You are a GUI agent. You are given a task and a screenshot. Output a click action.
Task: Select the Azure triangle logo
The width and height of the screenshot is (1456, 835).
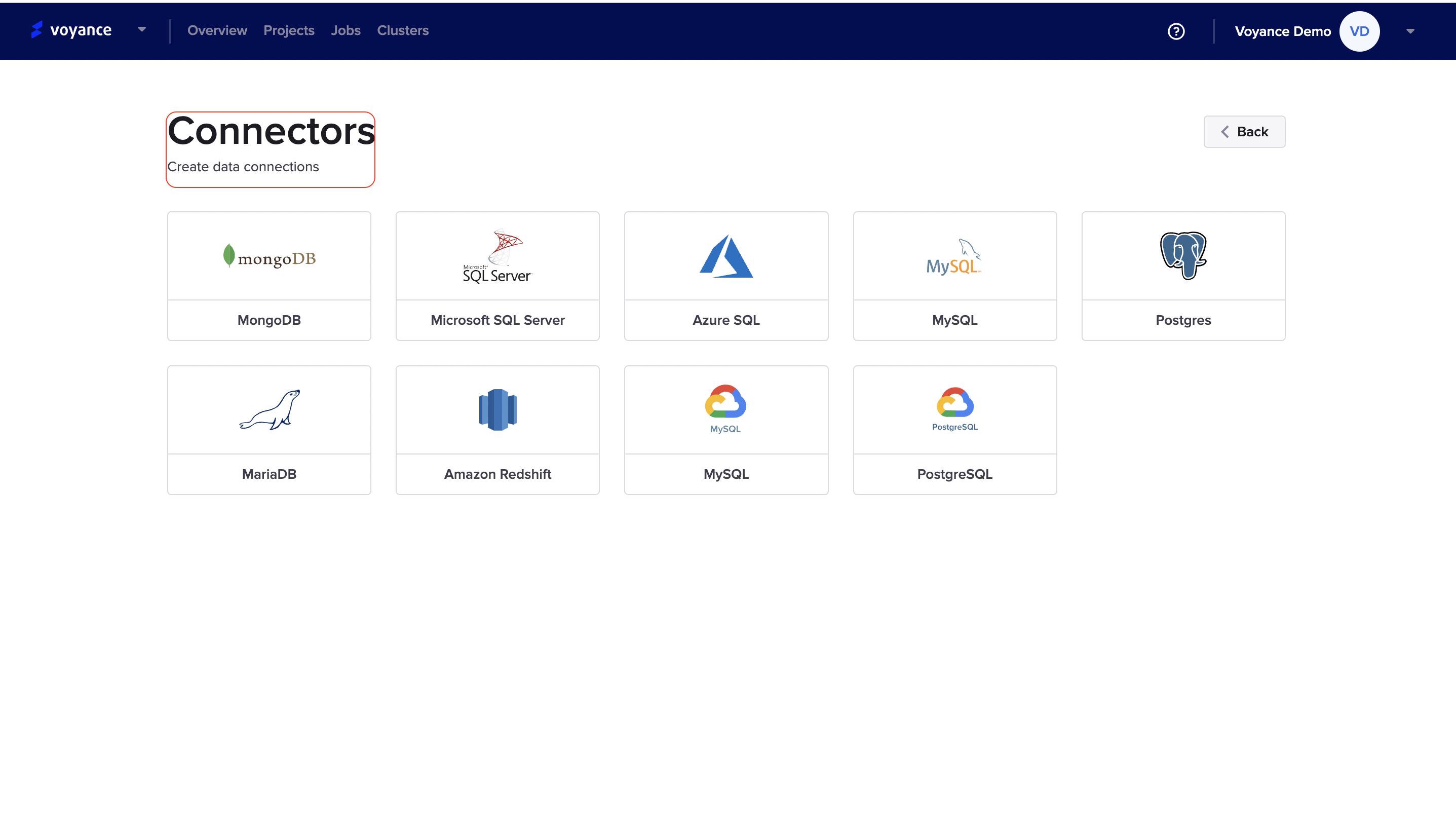[726, 256]
